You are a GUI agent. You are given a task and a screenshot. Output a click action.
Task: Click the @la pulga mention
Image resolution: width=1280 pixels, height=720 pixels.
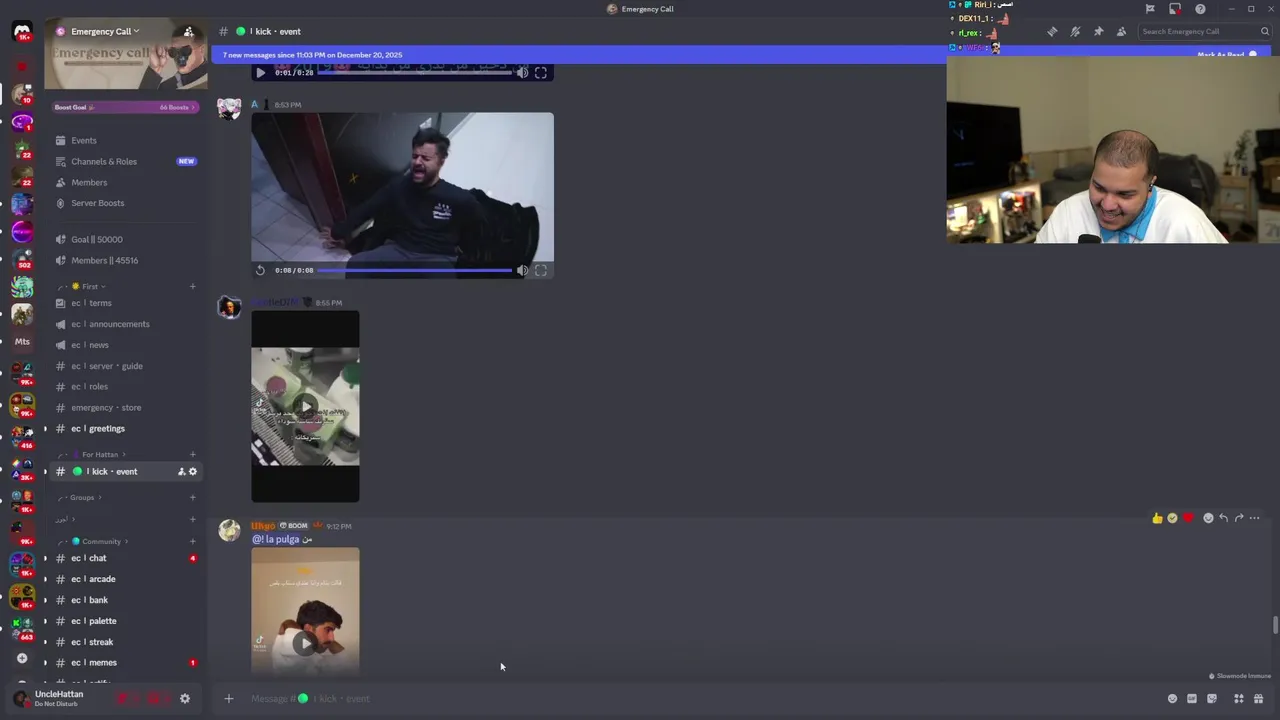pos(276,539)
